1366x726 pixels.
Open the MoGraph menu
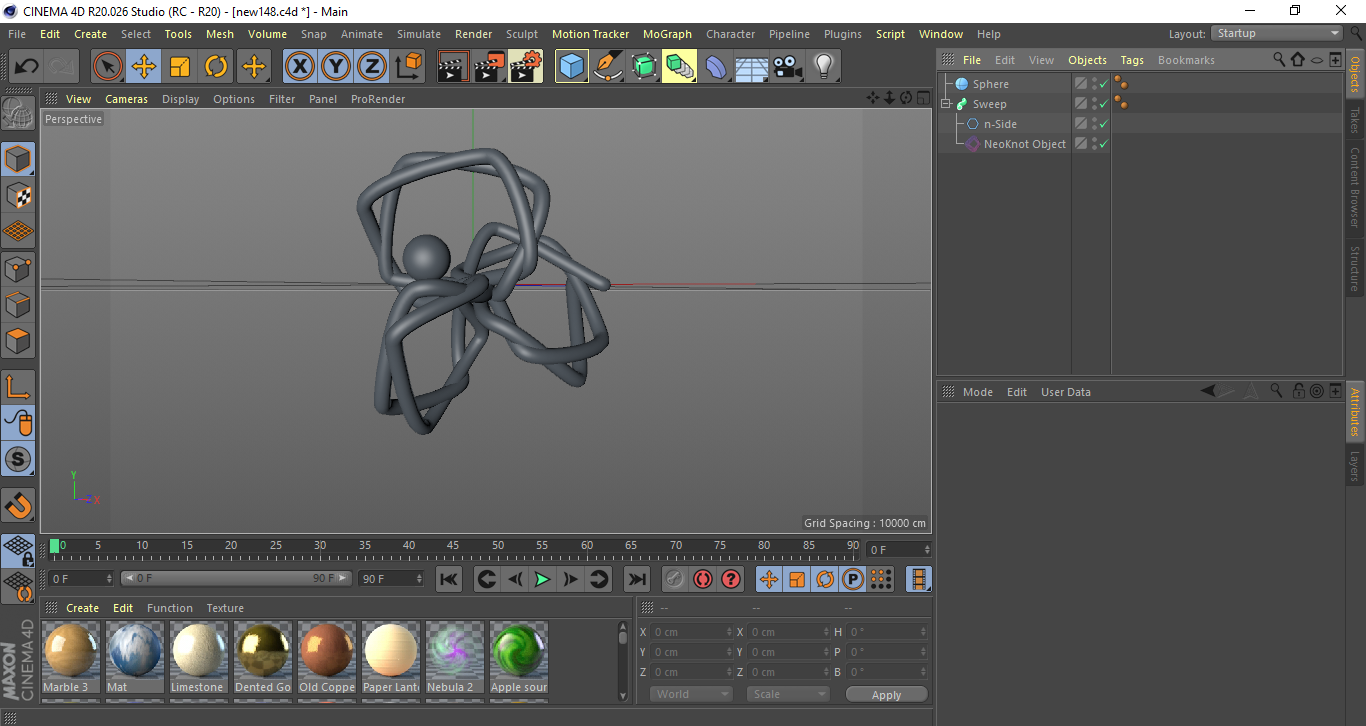[667, 34]
